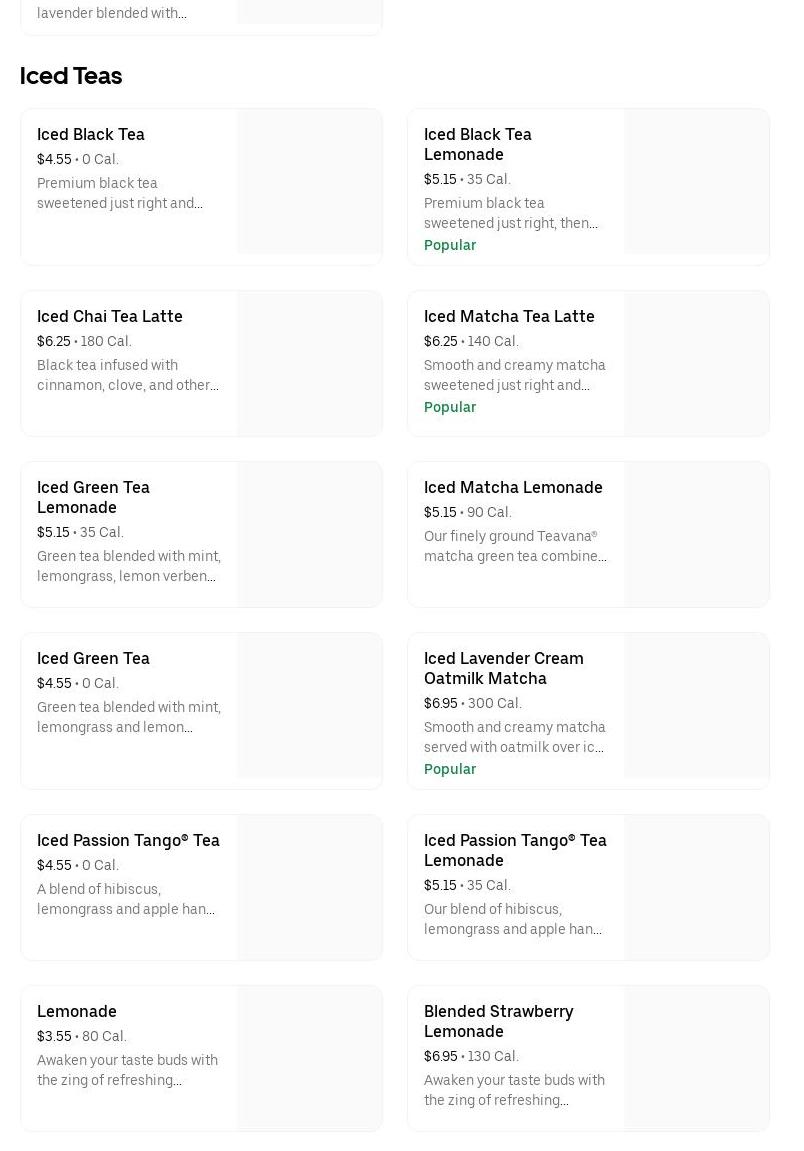
Task: Click the Iced Chai Tea Latte thumbnail
Action: point(310,363)
